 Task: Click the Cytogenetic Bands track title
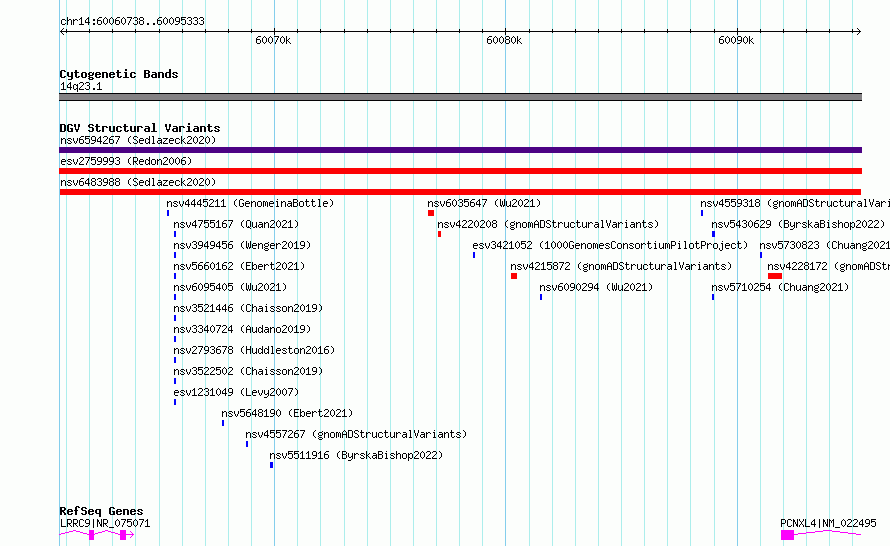[x=119, y=74]
